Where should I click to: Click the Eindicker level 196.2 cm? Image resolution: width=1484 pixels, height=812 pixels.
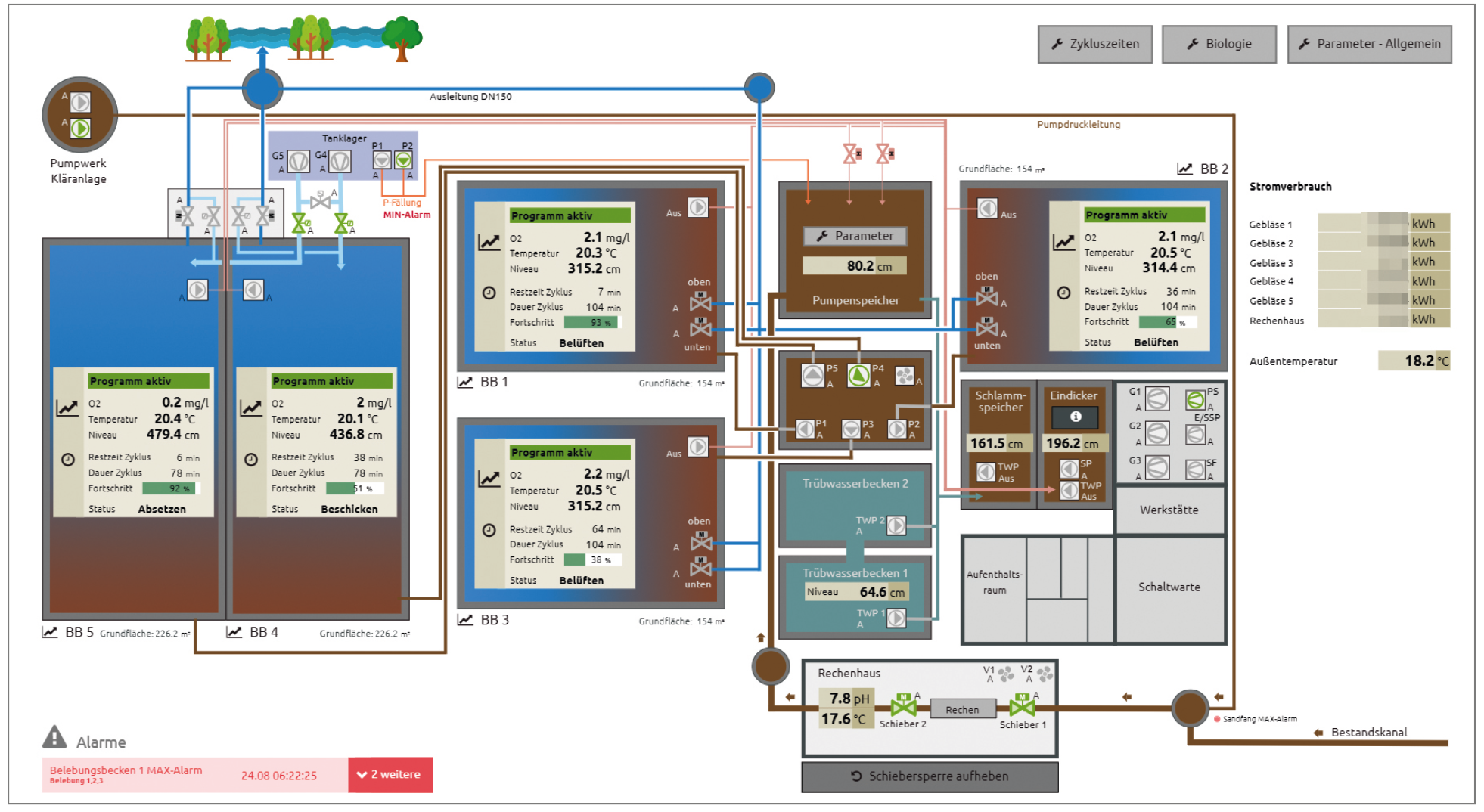pos(1075,444)
